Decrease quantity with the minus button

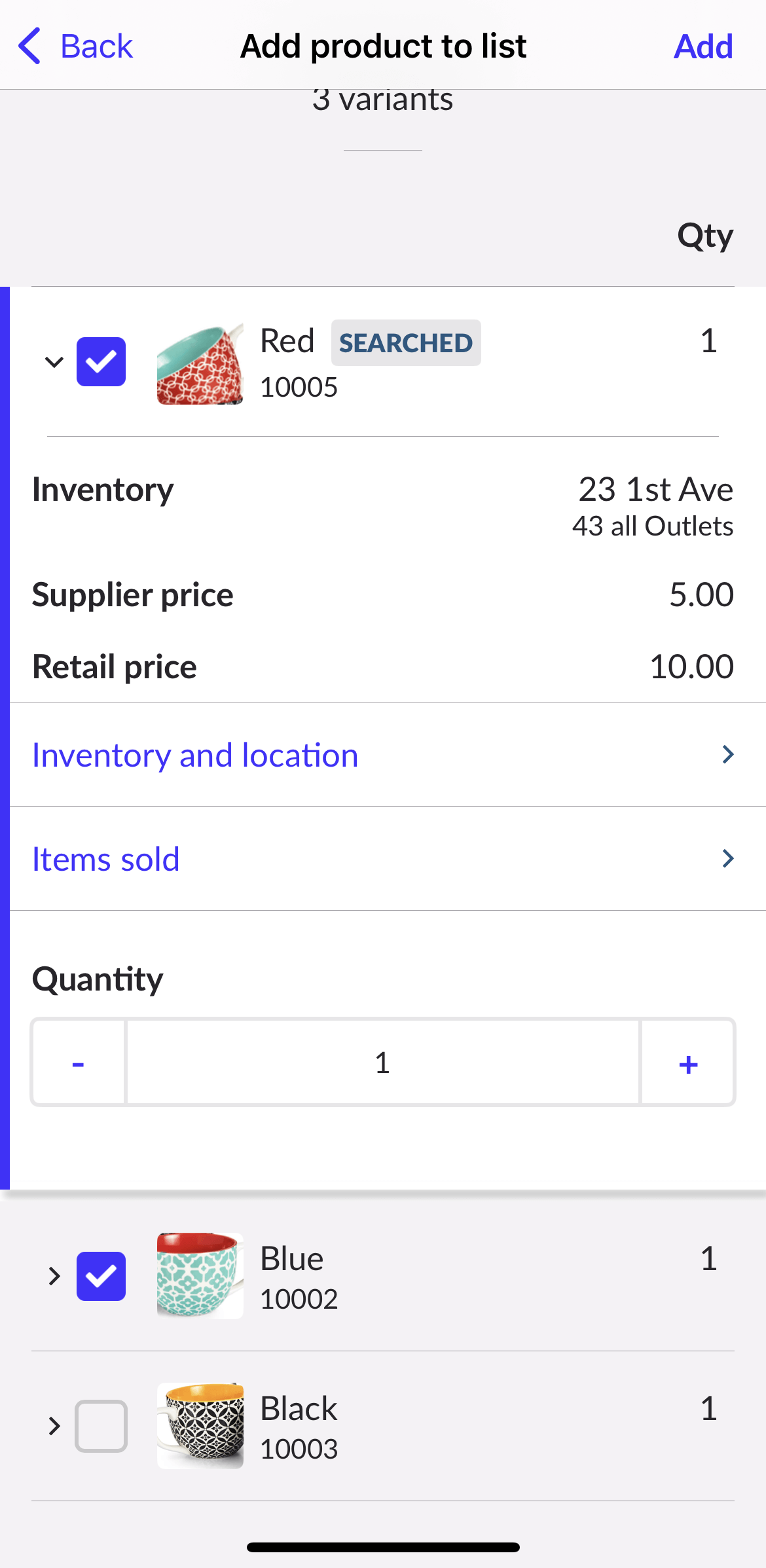click(x=79, y=1062)
